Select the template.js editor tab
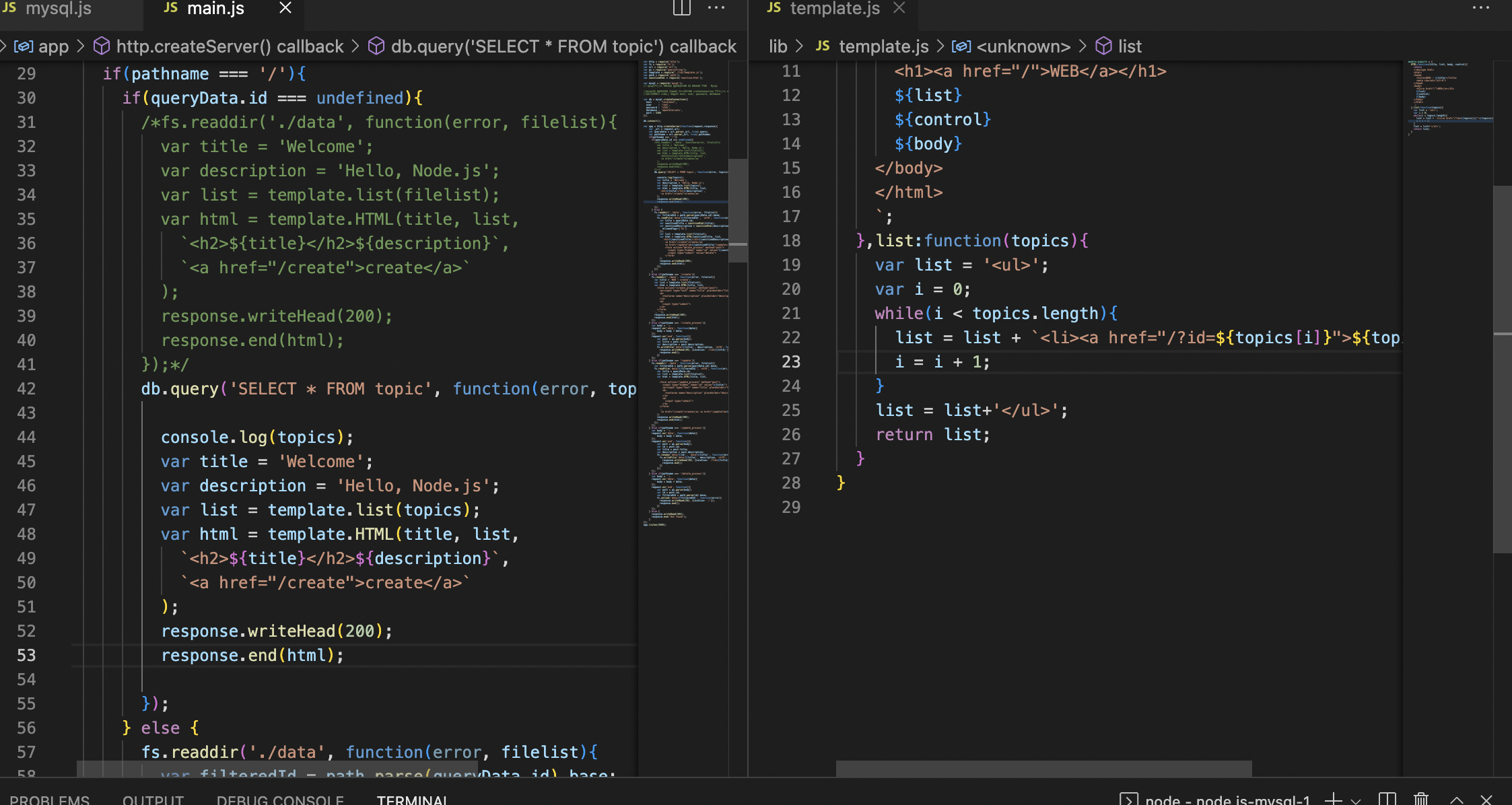This screenshot has height=805, width=1512. coord(835,9)
